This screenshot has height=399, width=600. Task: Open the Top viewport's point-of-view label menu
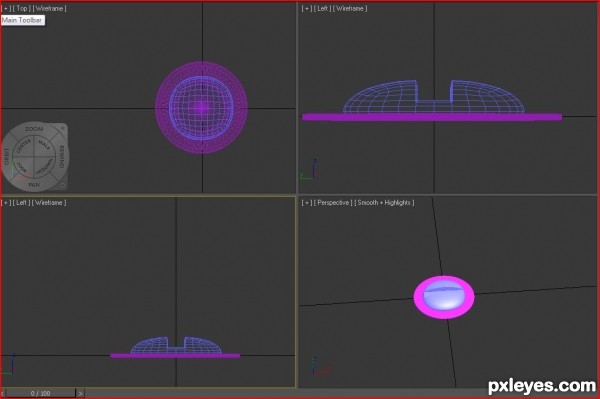[x=22, y=8]
